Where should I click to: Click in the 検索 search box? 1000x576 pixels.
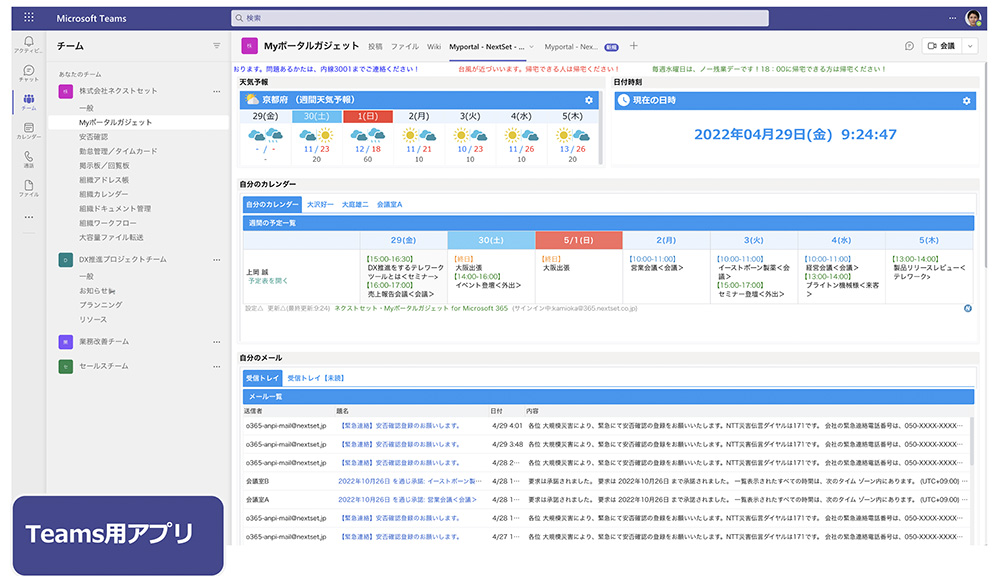point(499,18)
